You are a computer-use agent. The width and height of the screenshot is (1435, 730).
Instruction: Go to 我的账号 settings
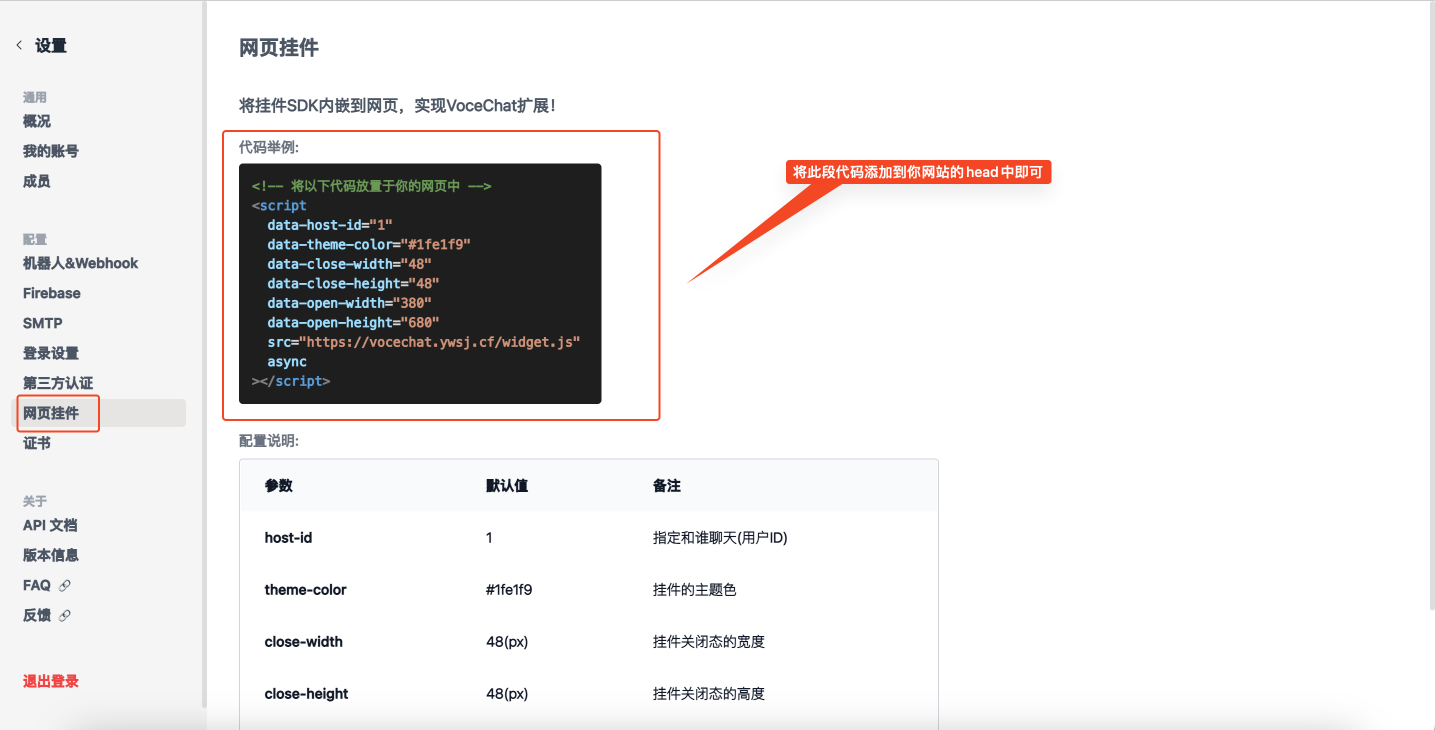pos(51,151)
